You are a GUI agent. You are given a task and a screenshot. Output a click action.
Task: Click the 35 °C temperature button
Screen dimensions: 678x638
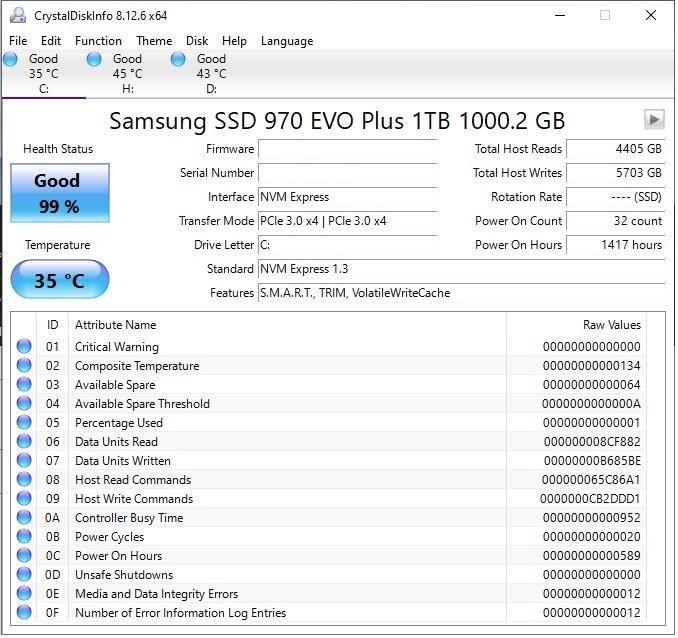(59, 280)
